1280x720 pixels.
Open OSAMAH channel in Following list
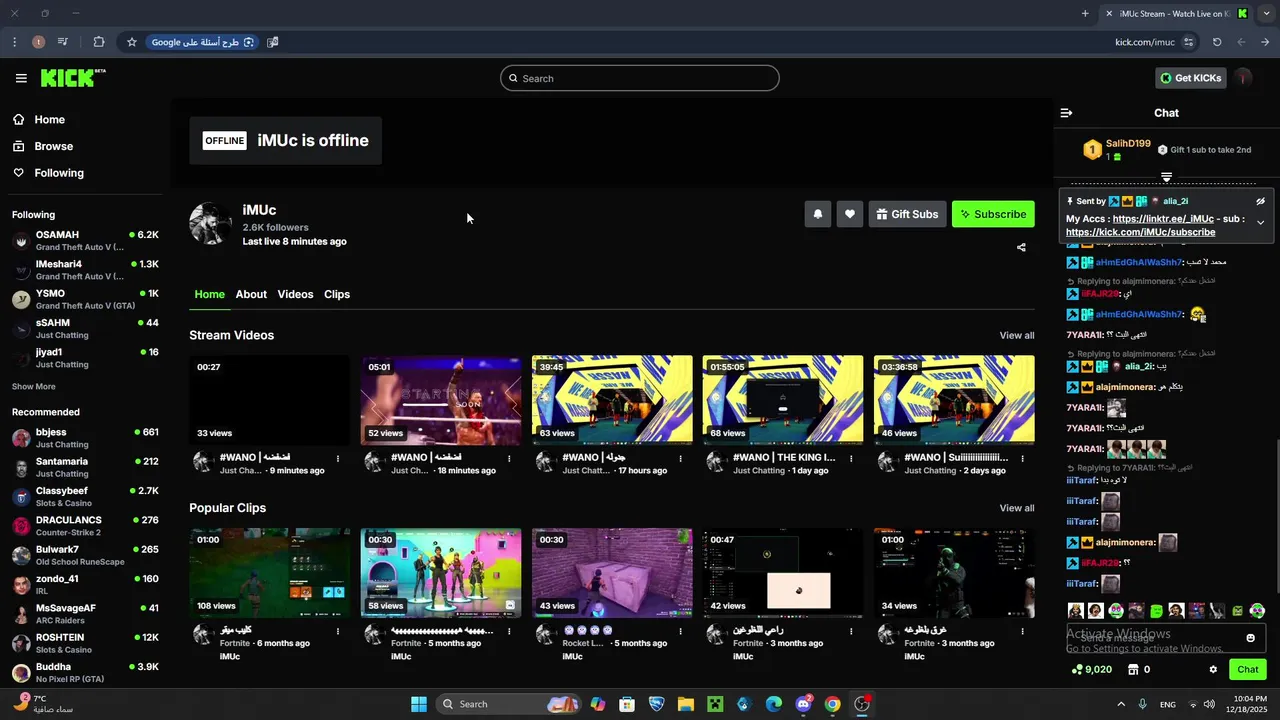pyautogui.click(x=85, y=241)
